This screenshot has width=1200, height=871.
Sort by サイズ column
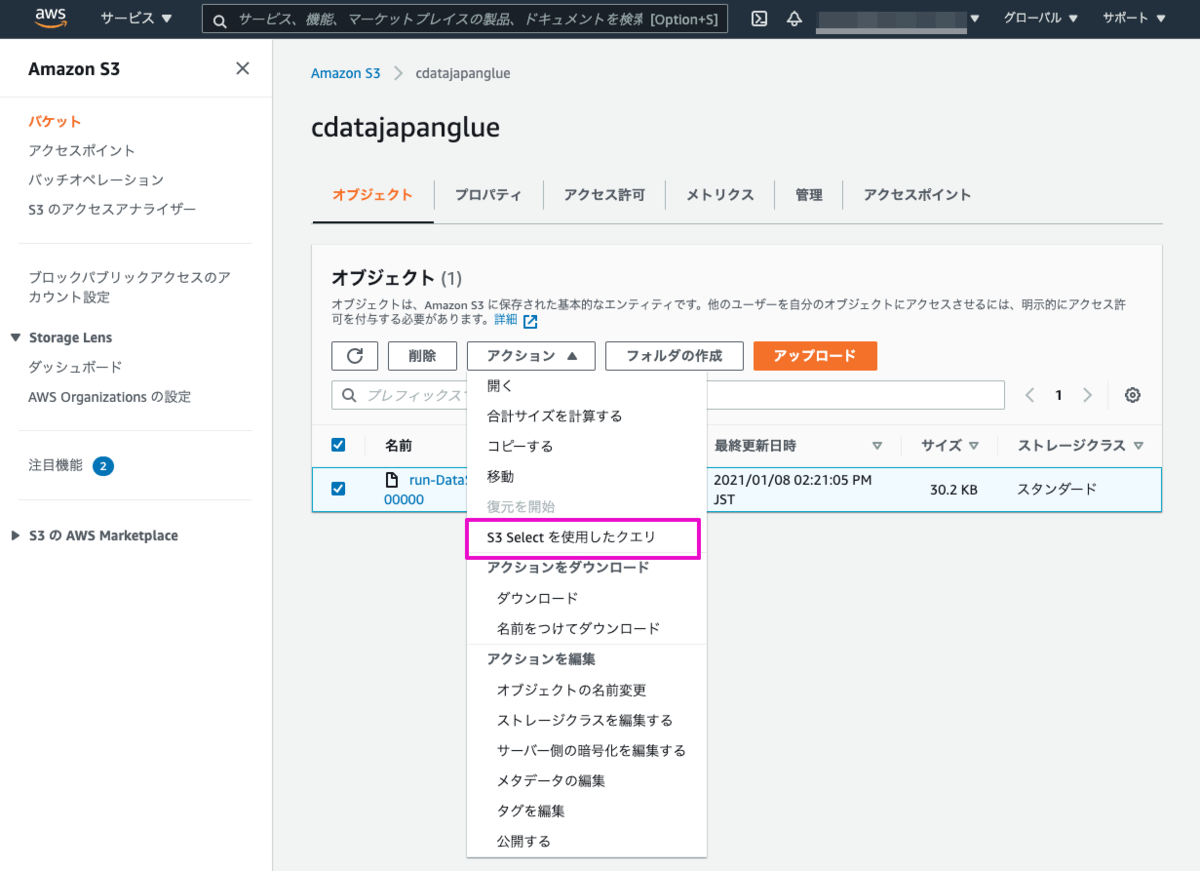click(x=949, y=446)
